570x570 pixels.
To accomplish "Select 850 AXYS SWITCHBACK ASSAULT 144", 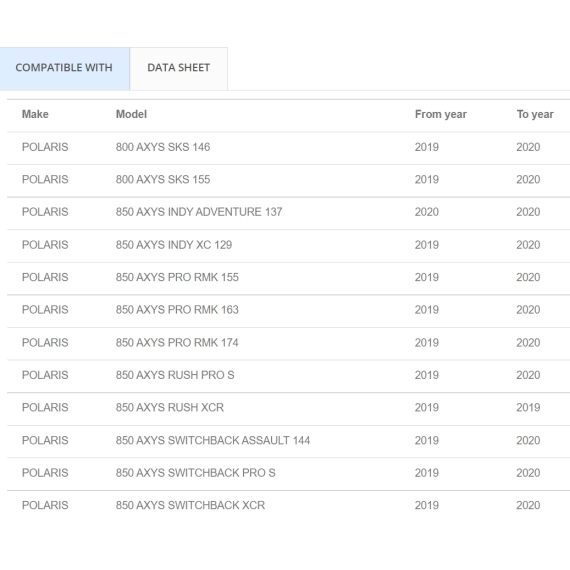I will pyautogui.click(x=213, y=441).
